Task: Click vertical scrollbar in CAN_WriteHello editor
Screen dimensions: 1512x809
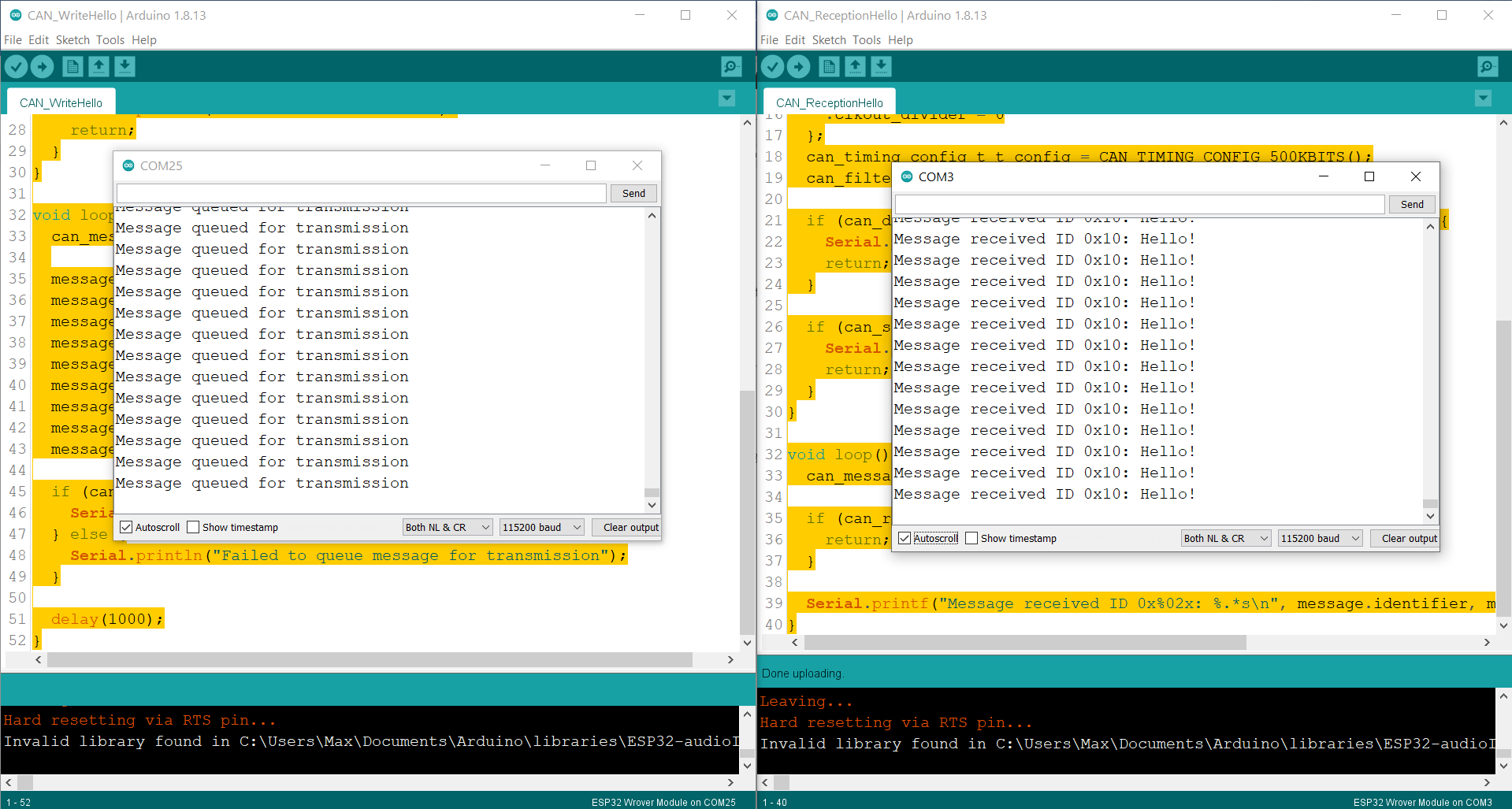Action: (x=747, y=512)
